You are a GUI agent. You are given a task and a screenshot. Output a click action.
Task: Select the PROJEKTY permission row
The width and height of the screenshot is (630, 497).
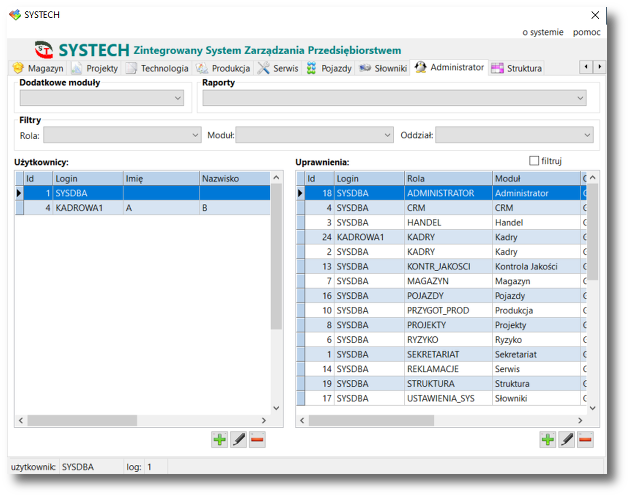[441, 325]
